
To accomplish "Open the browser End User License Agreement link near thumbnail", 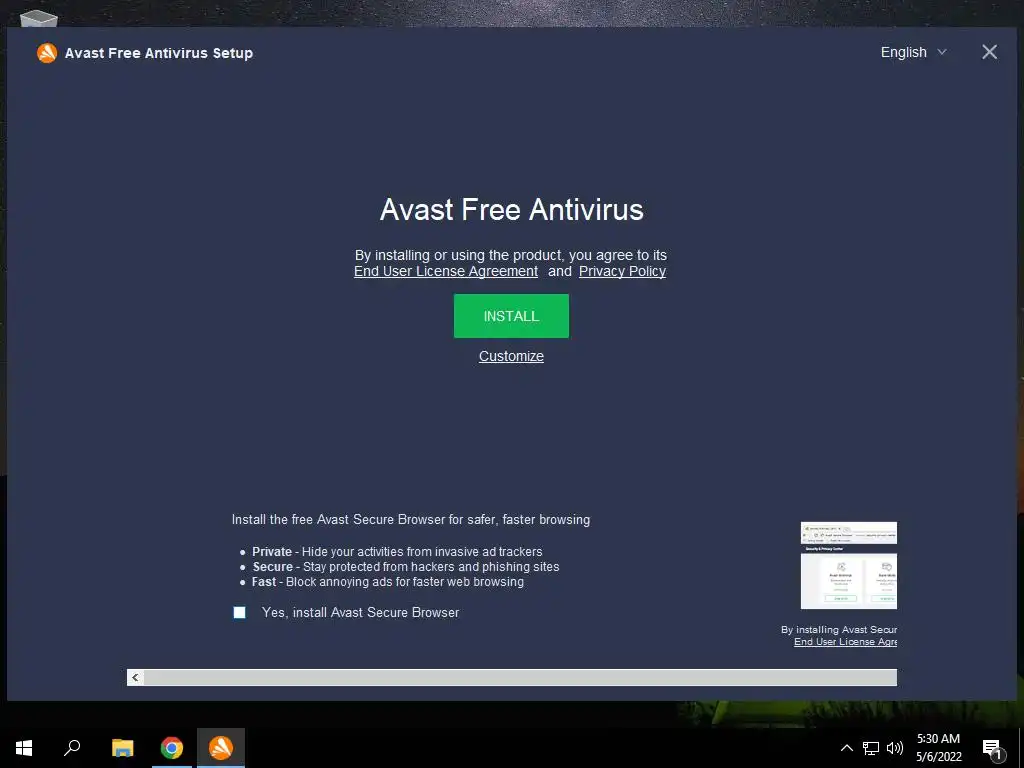I will click(845, 642).
